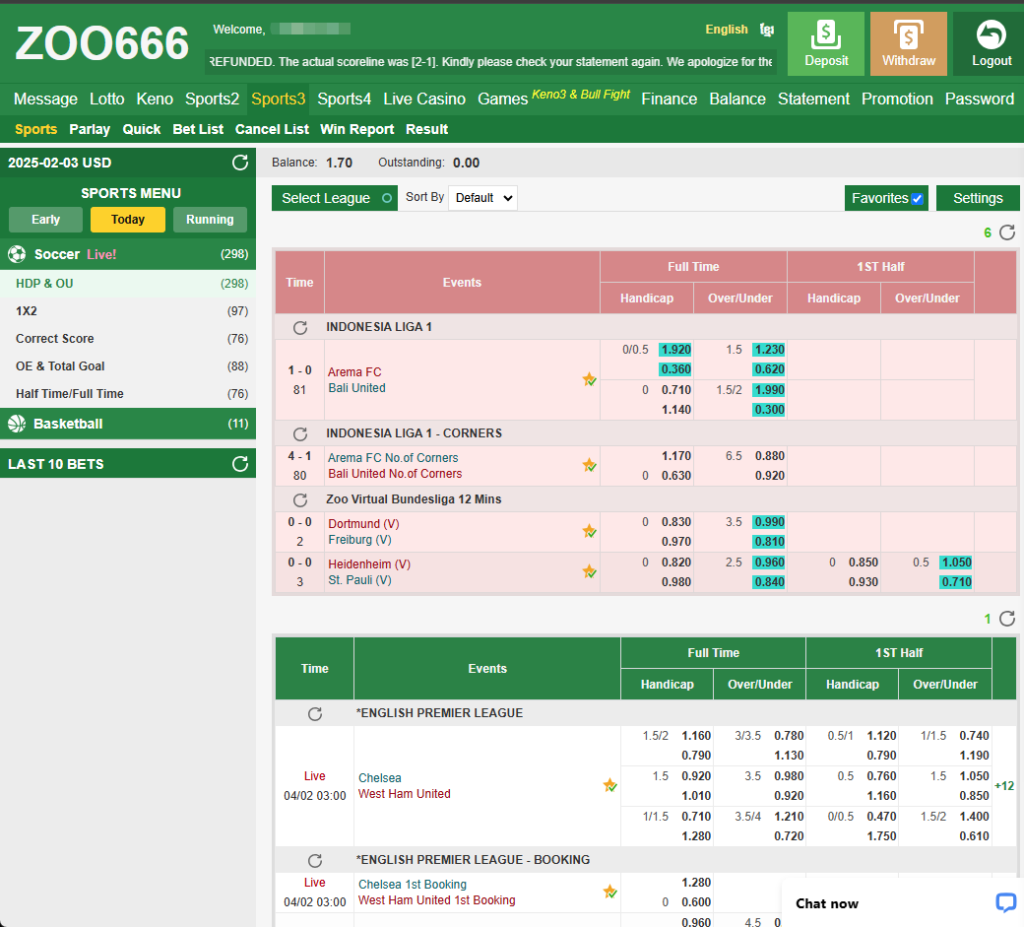The width and height of the screenshot is (1024, 927).
Task: Click Heidenheim 1st half over odds 1.050
Action: [956, 562]
